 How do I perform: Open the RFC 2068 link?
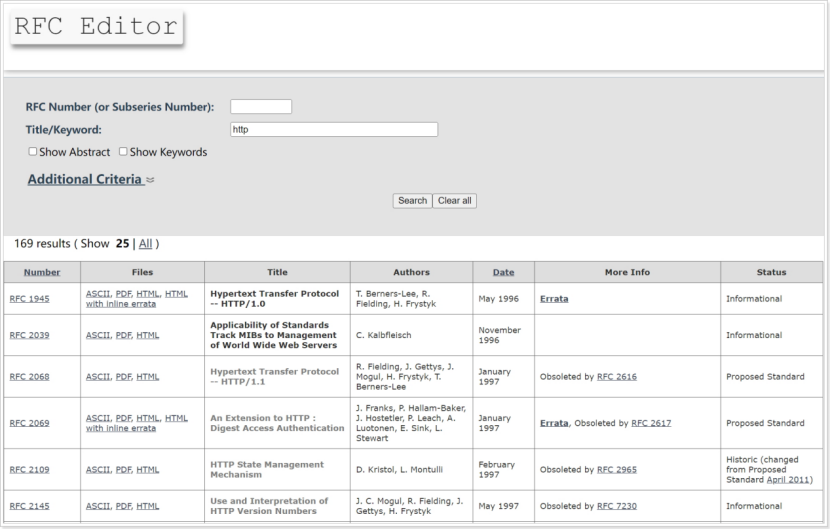(x=30, y=376)
